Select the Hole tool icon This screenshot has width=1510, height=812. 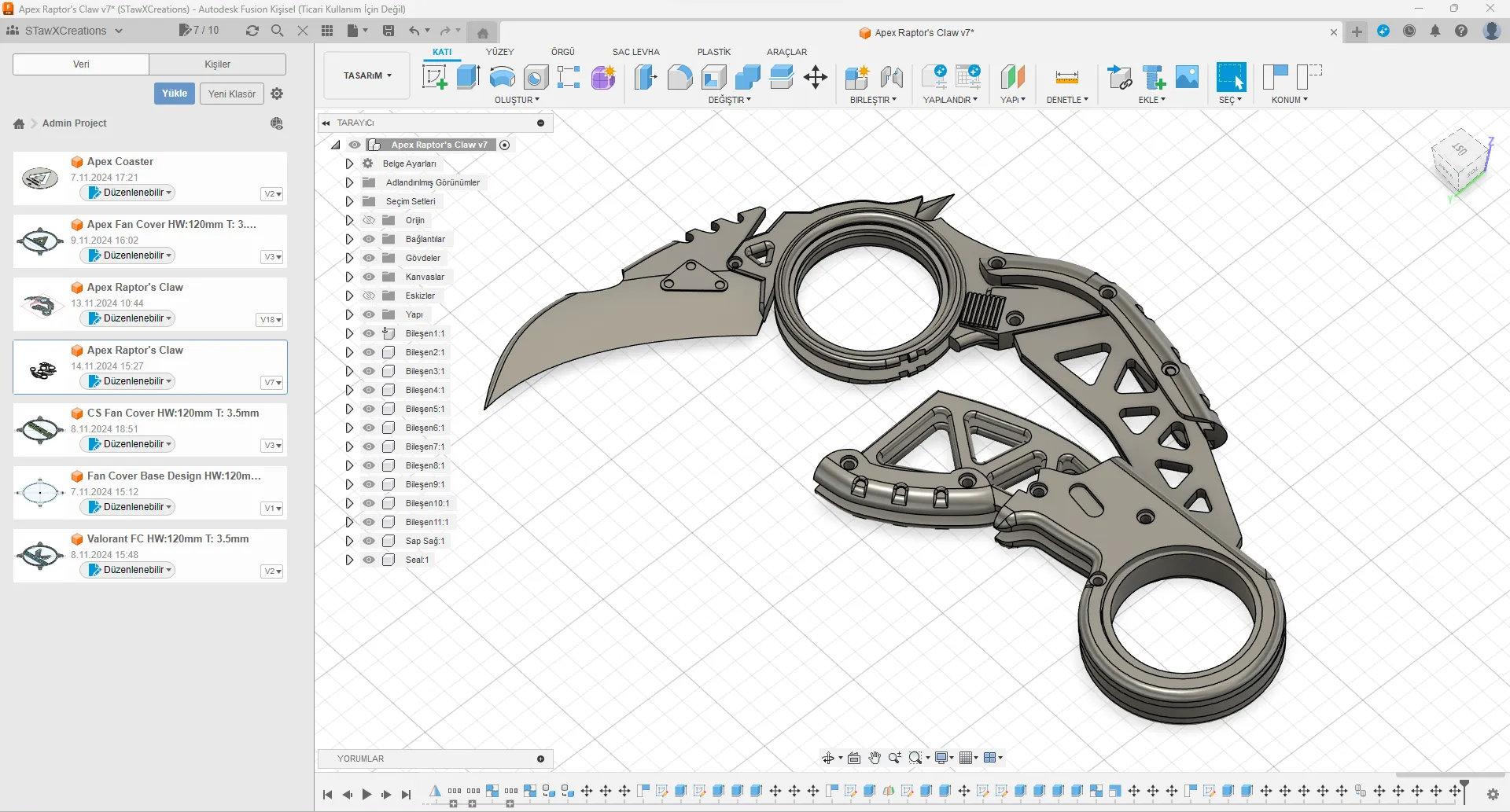coord(536,77)
